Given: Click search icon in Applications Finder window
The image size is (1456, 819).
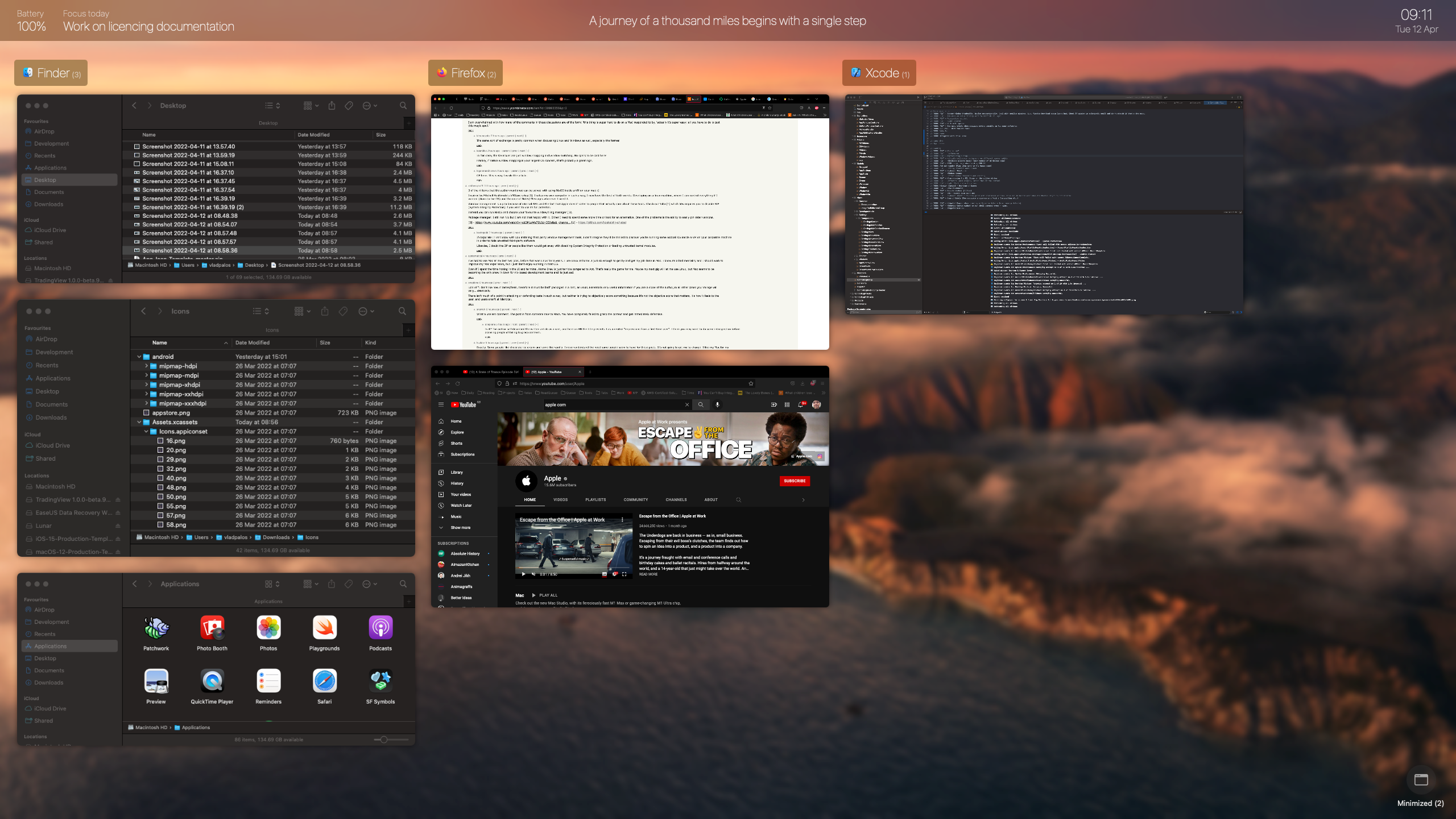Looking at the screenshot, I should (x=403, y=584).
